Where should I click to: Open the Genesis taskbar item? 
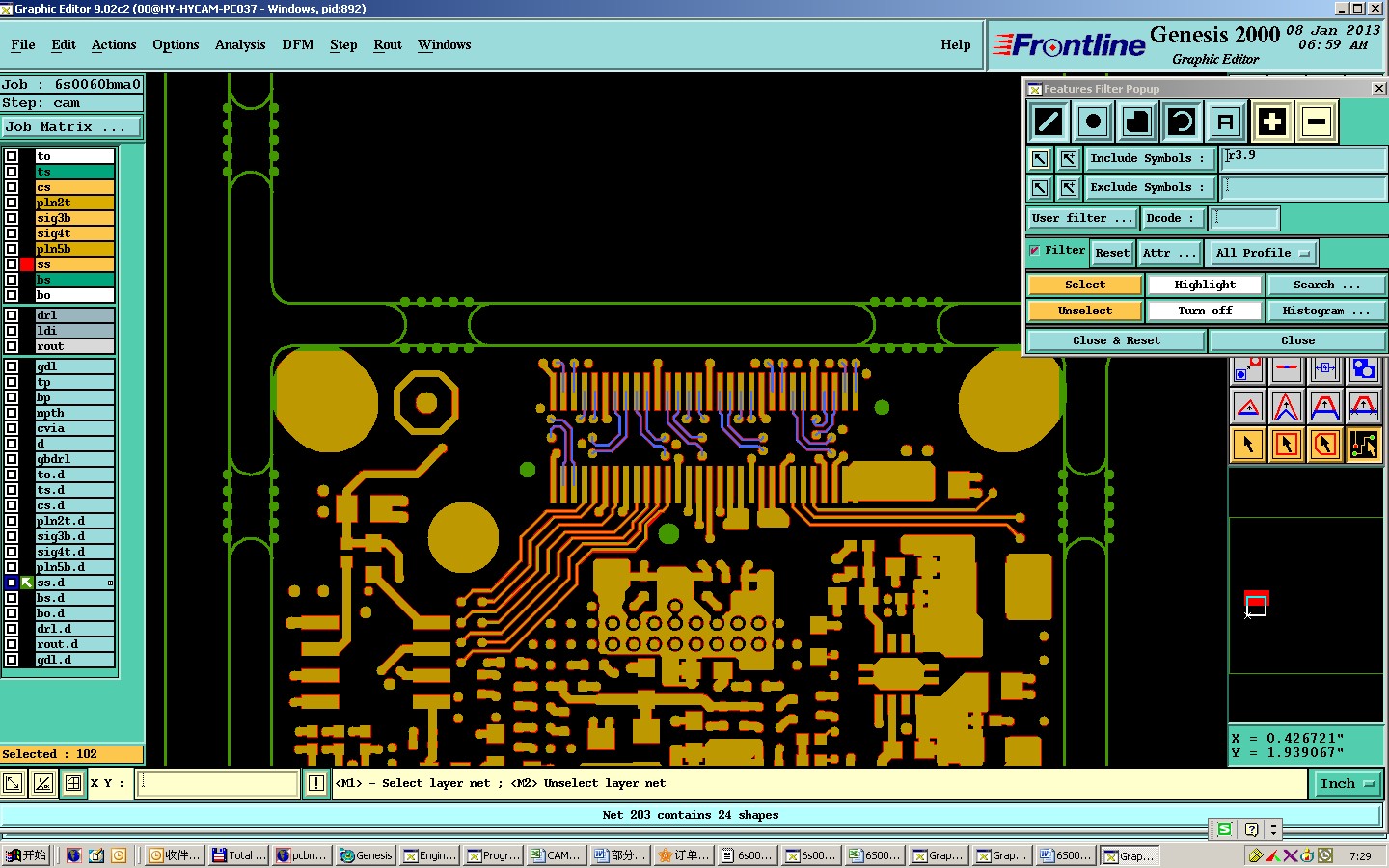(366, 855)
